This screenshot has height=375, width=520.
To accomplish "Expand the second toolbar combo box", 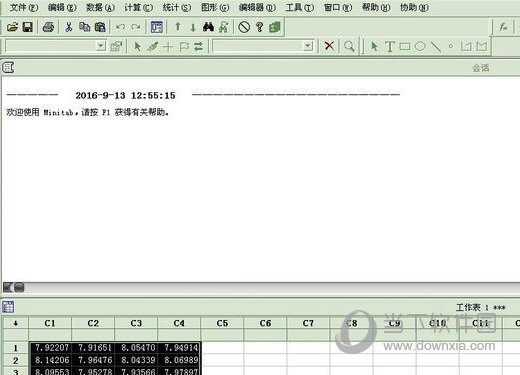I will (x=309, y=46).
